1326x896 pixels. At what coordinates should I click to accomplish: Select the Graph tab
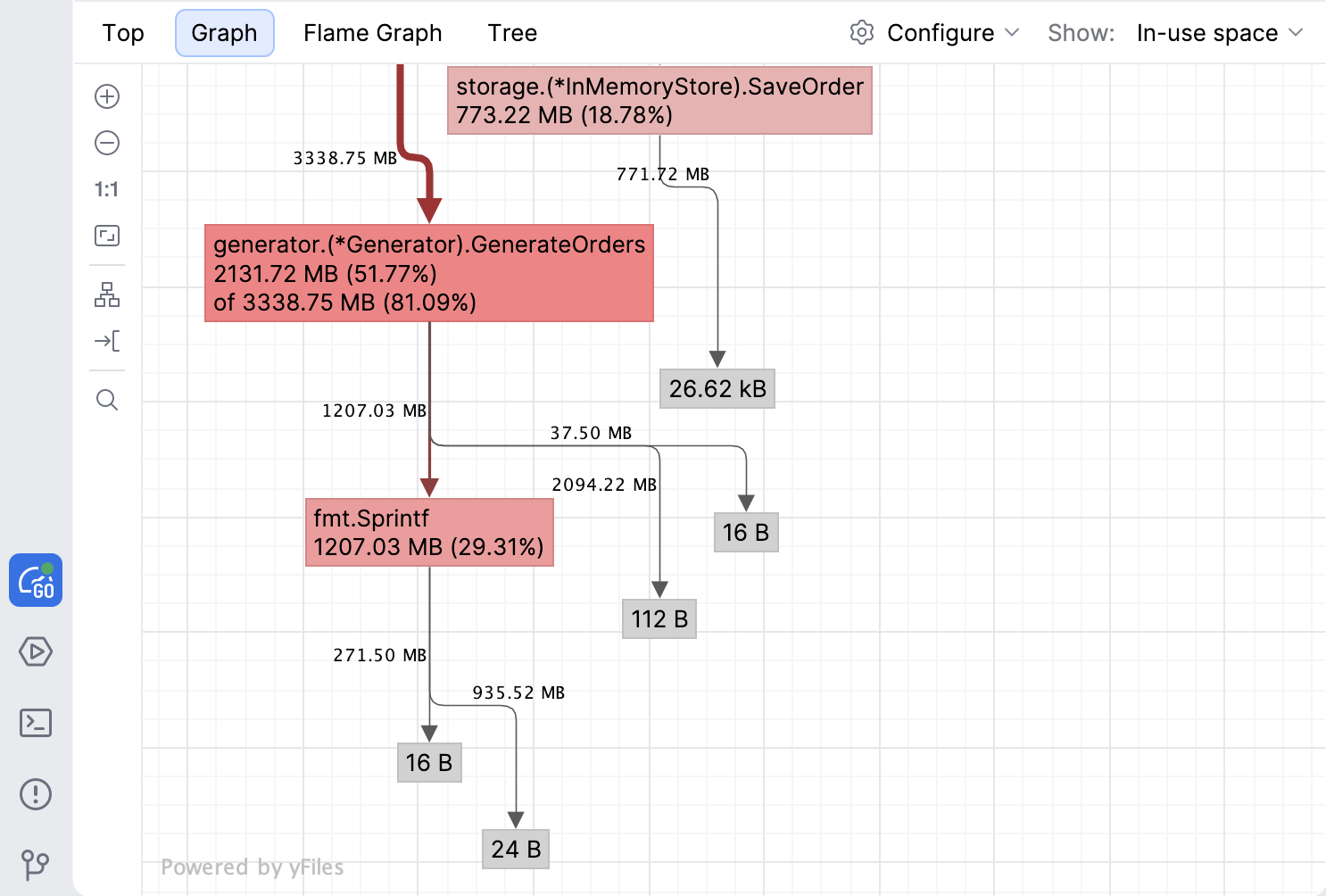(224, 33)
